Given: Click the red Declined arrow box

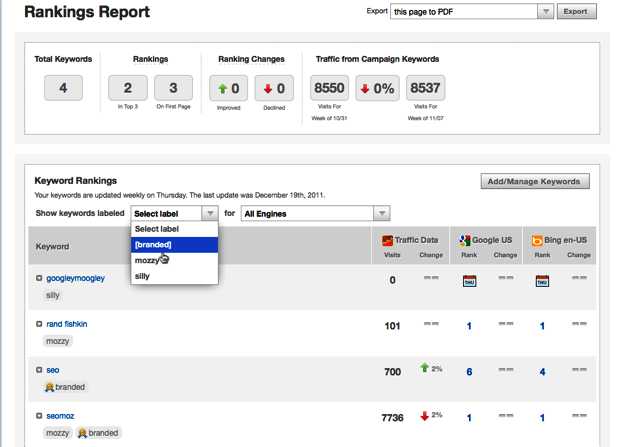Looking at the screenshot, I should [x=274, y=88].
